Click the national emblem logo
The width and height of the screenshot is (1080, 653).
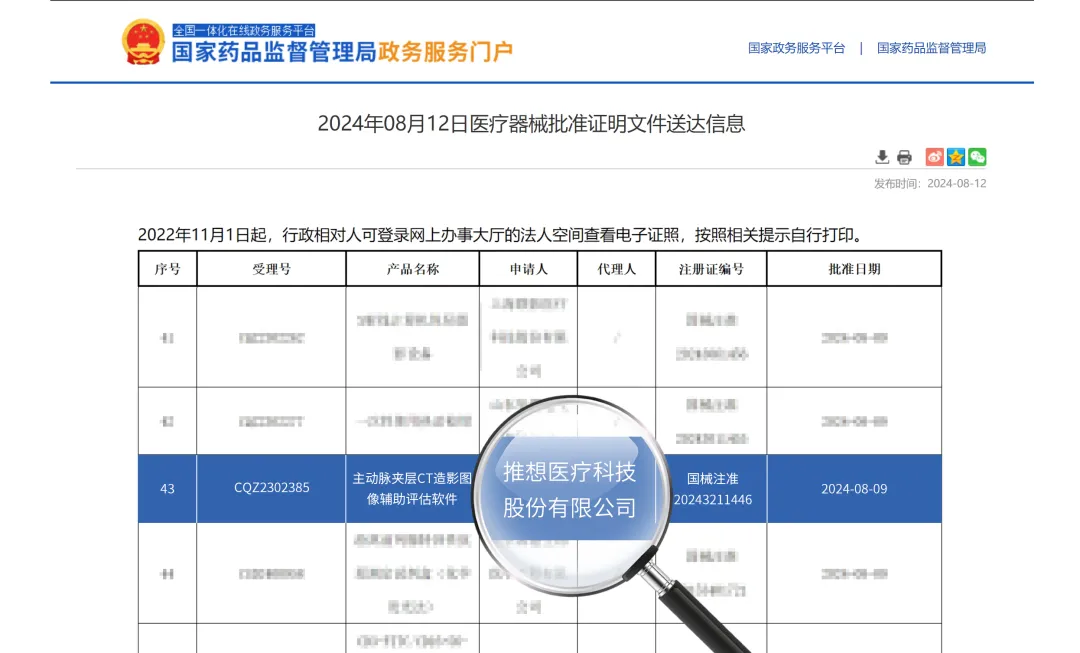point(143,42)
